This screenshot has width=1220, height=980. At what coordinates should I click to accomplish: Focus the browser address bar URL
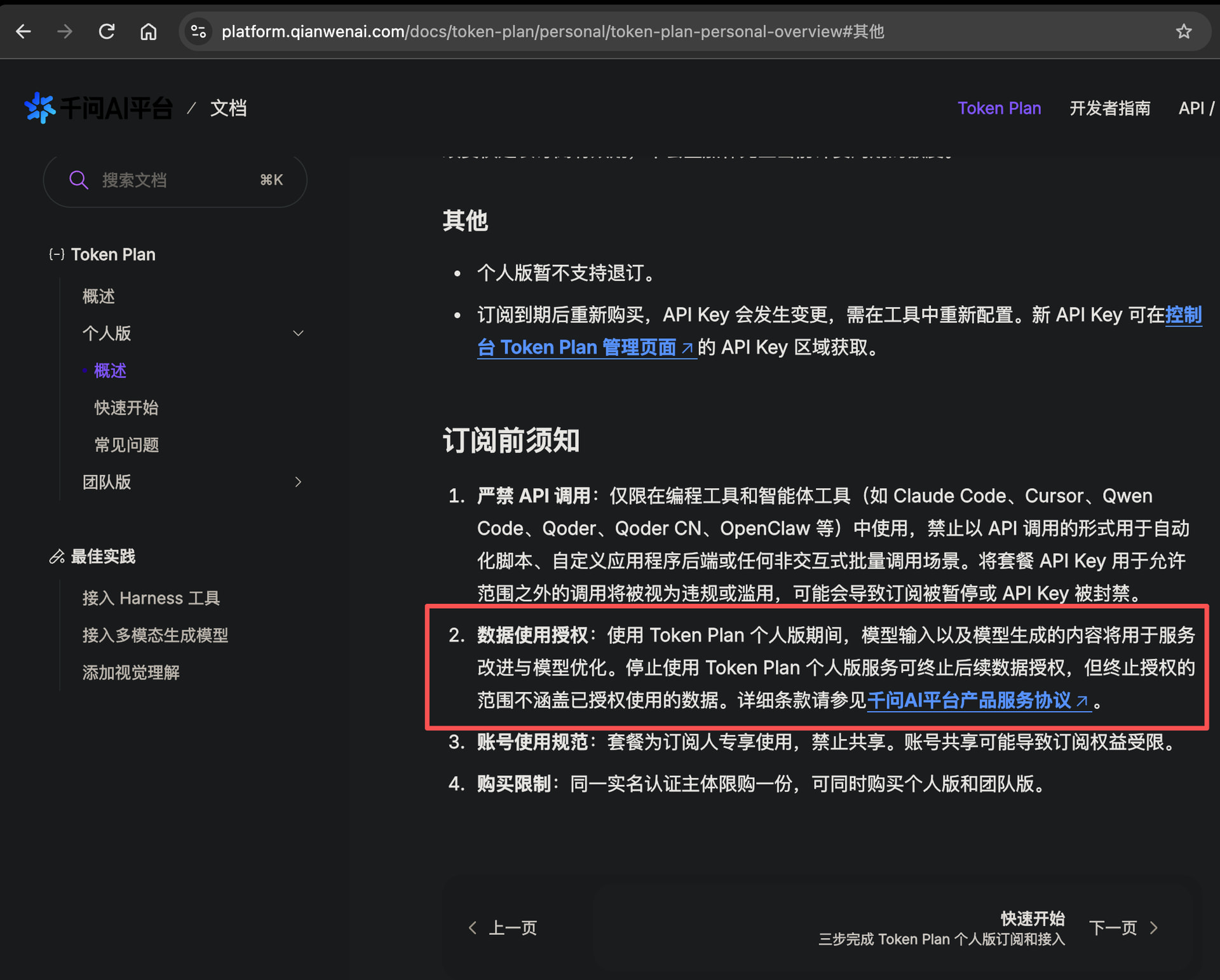click(x=553, y=31)
